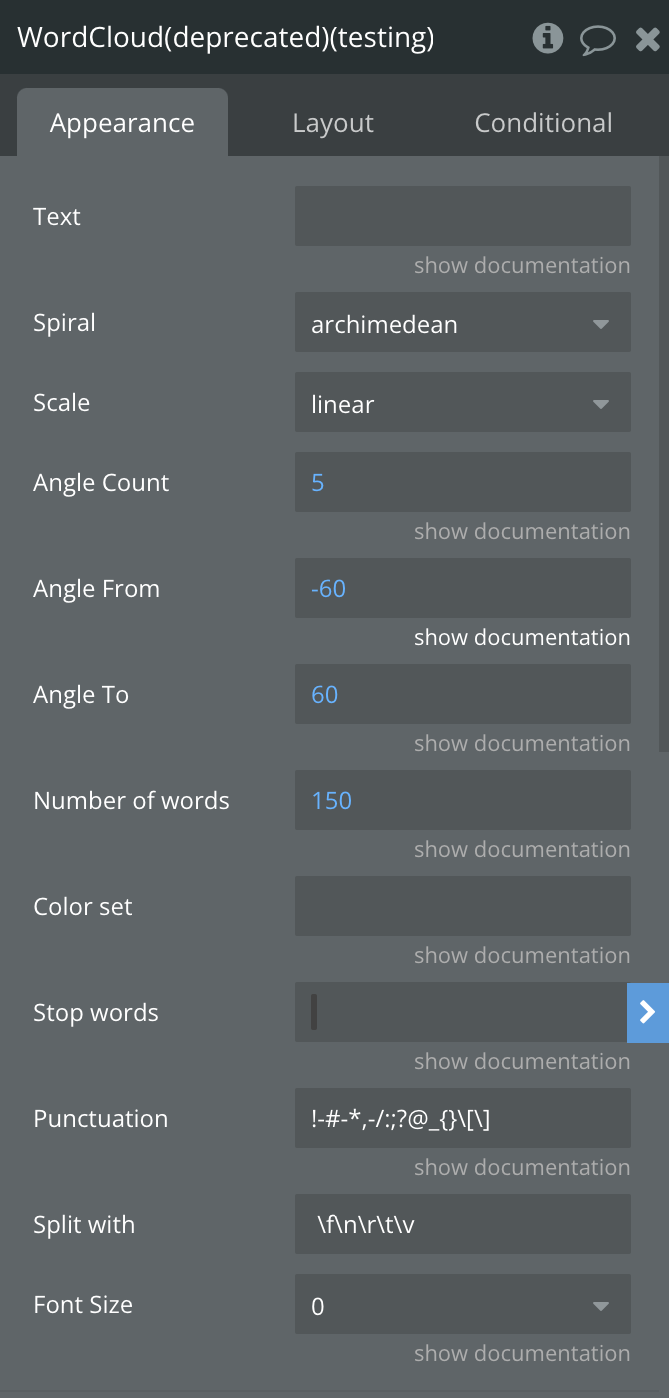
Task: Open the Scale dropdown set to linear
Action: pyautogui.click(x=463, y=402)
